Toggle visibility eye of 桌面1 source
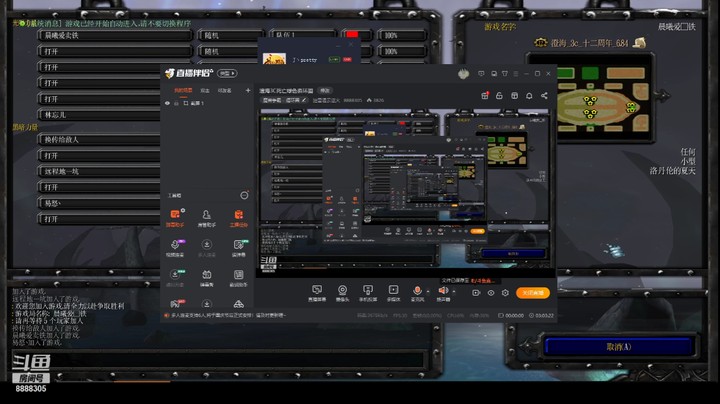720x404 pixels. point(167,103)
